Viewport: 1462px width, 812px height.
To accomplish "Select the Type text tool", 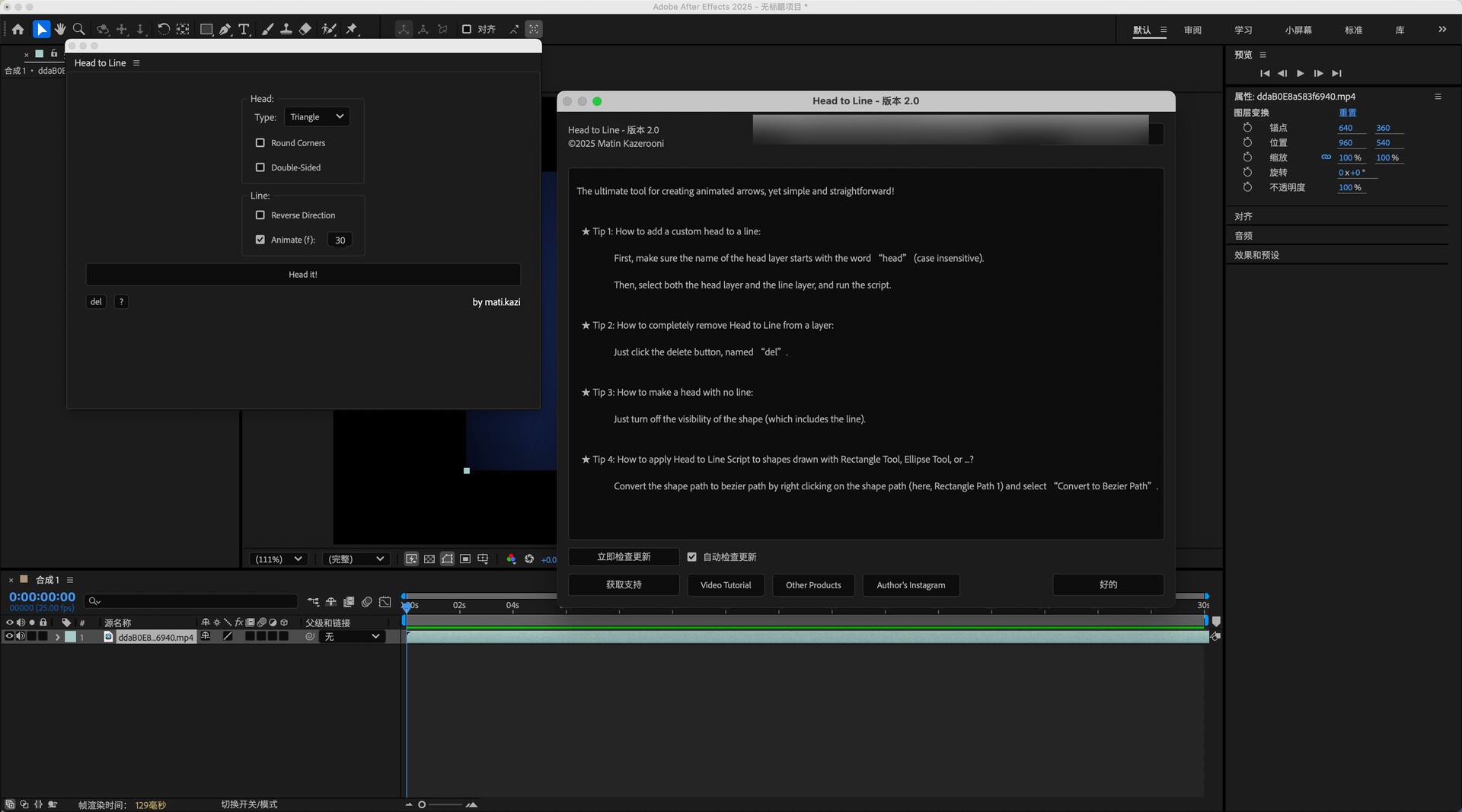I will [x=244, y=30].
